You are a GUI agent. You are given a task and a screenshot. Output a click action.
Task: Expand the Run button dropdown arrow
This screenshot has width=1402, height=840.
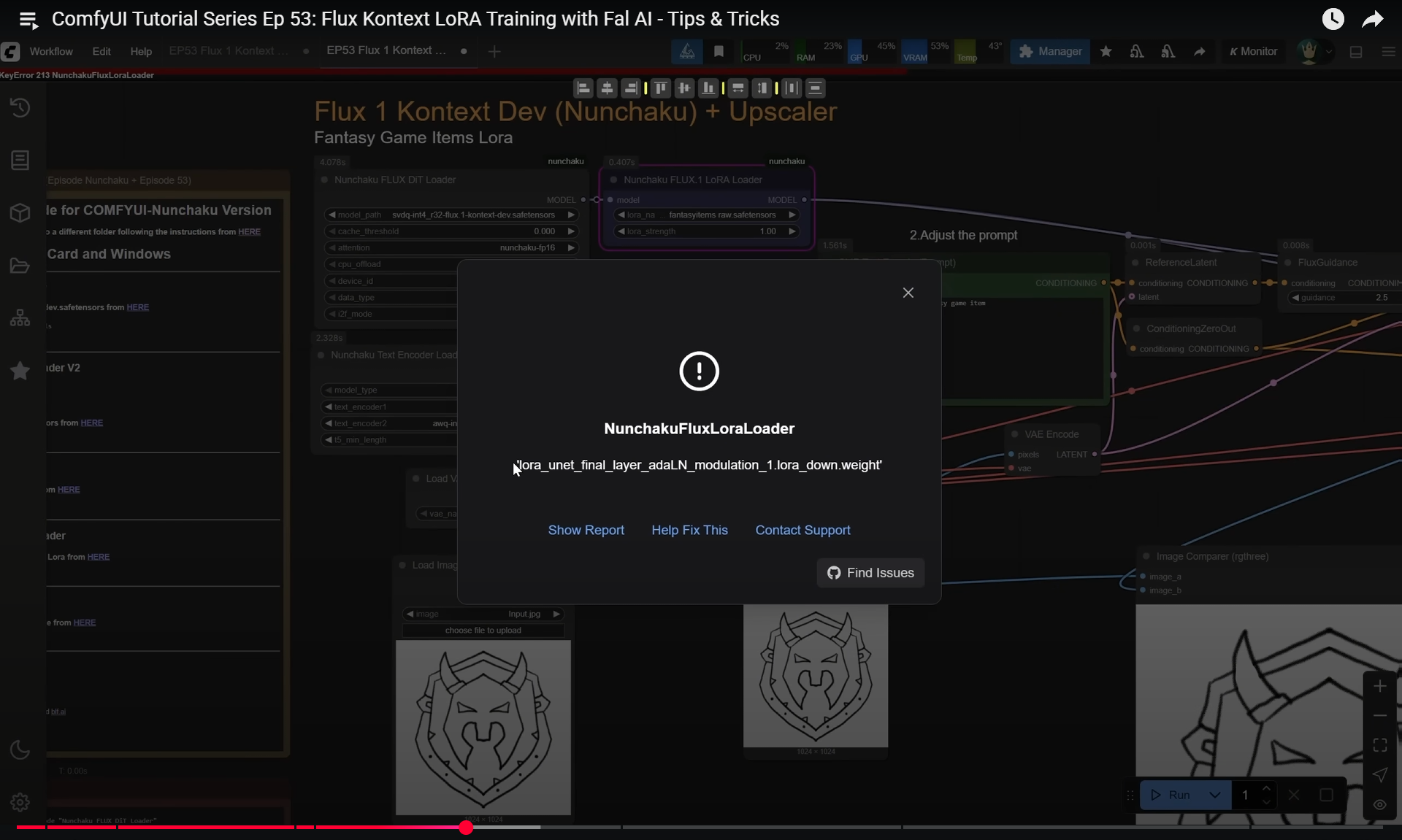pos(1215,795)
